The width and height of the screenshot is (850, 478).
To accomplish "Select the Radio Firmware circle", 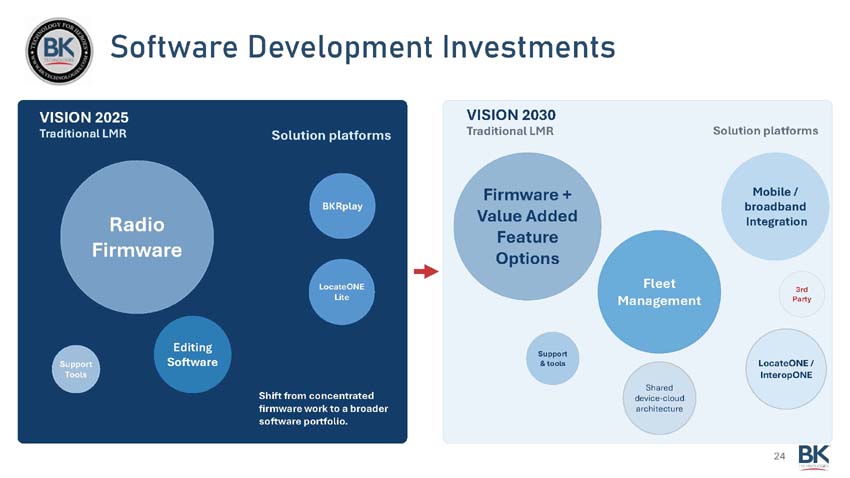I will pyautogui.click(x=137, y=237).
